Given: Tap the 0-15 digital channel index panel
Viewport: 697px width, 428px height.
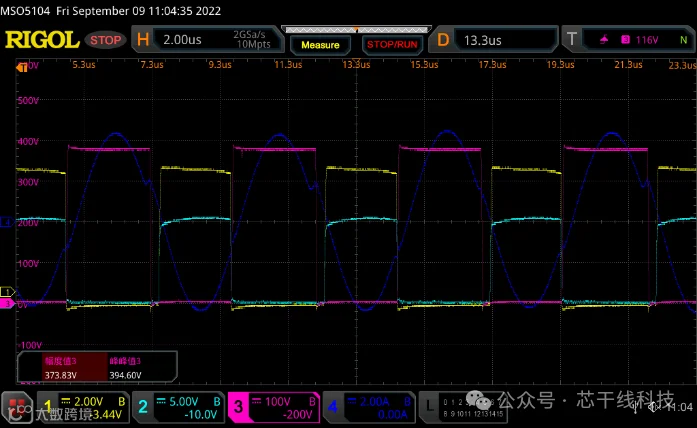Looking at the screenshot, I should [473, 408].
